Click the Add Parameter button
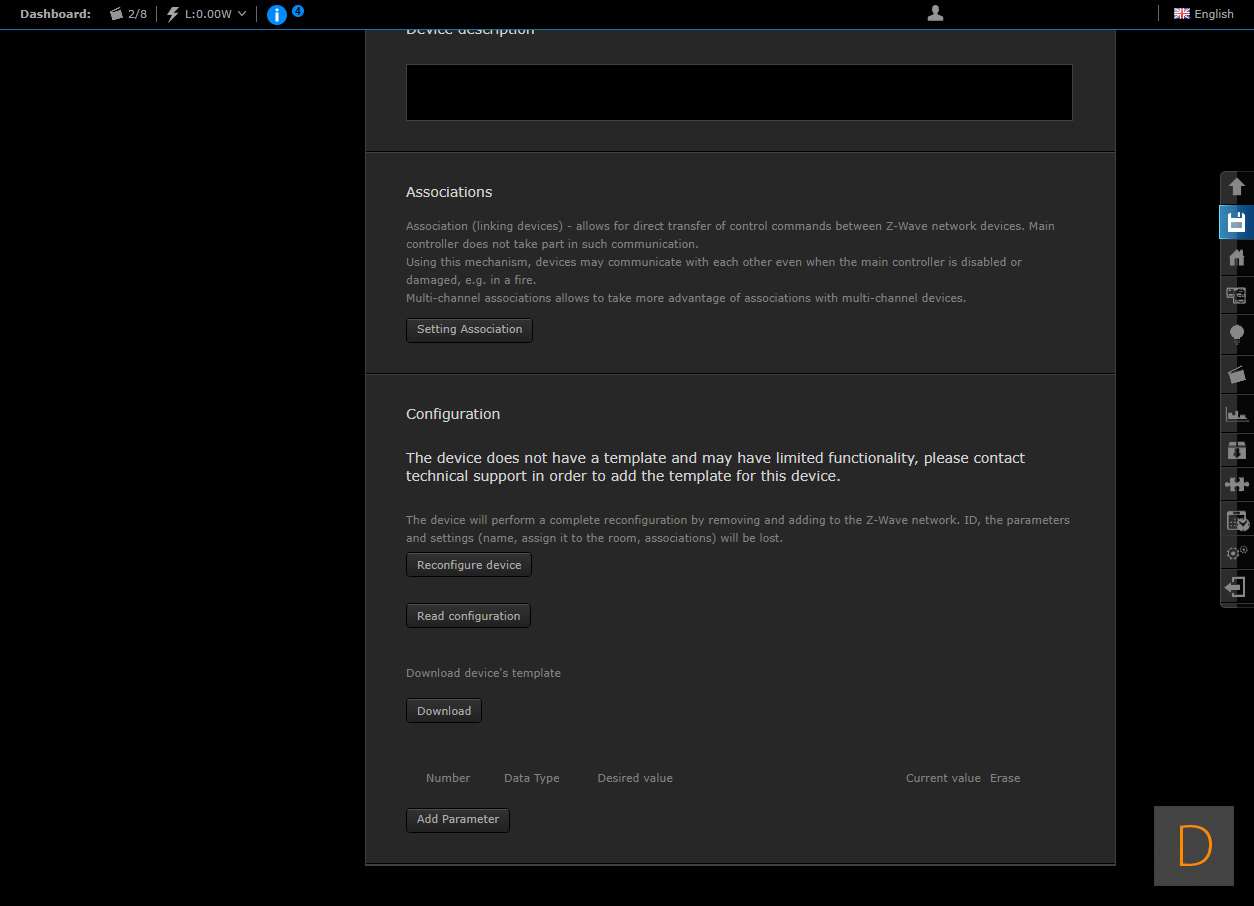 pos(457,820)
